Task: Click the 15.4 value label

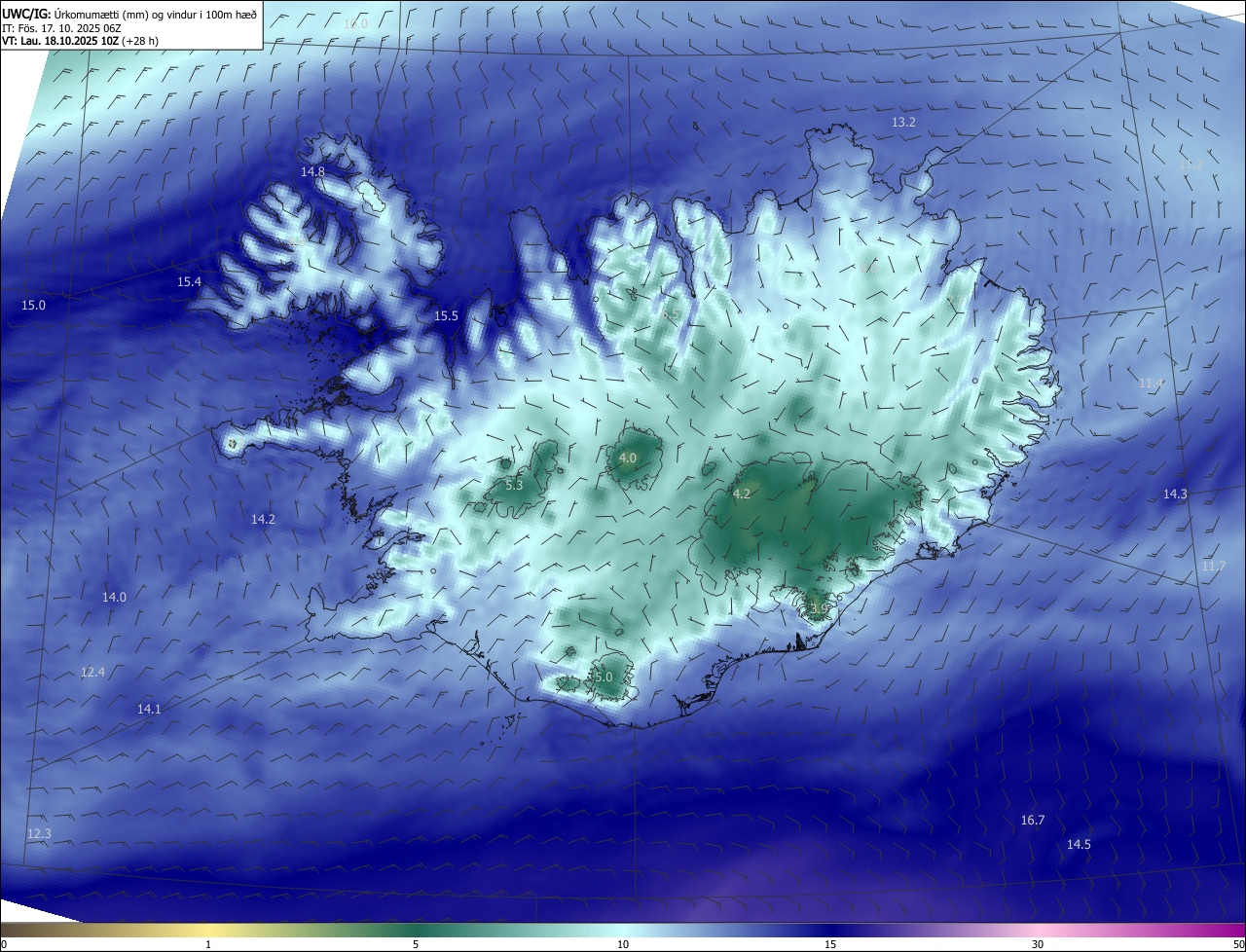Action: pos(189,282)
